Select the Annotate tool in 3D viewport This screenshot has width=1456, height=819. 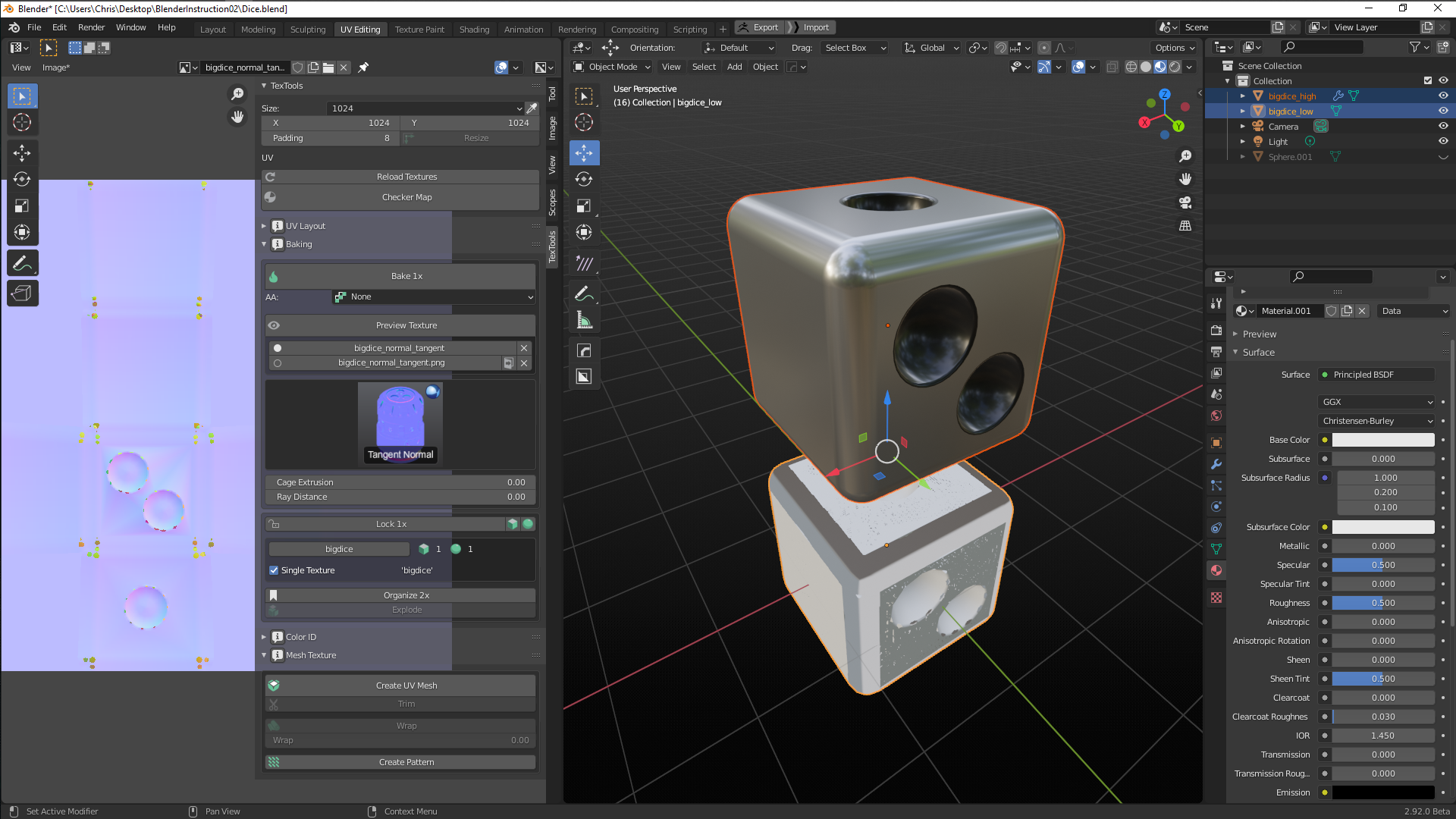point(584,293)
